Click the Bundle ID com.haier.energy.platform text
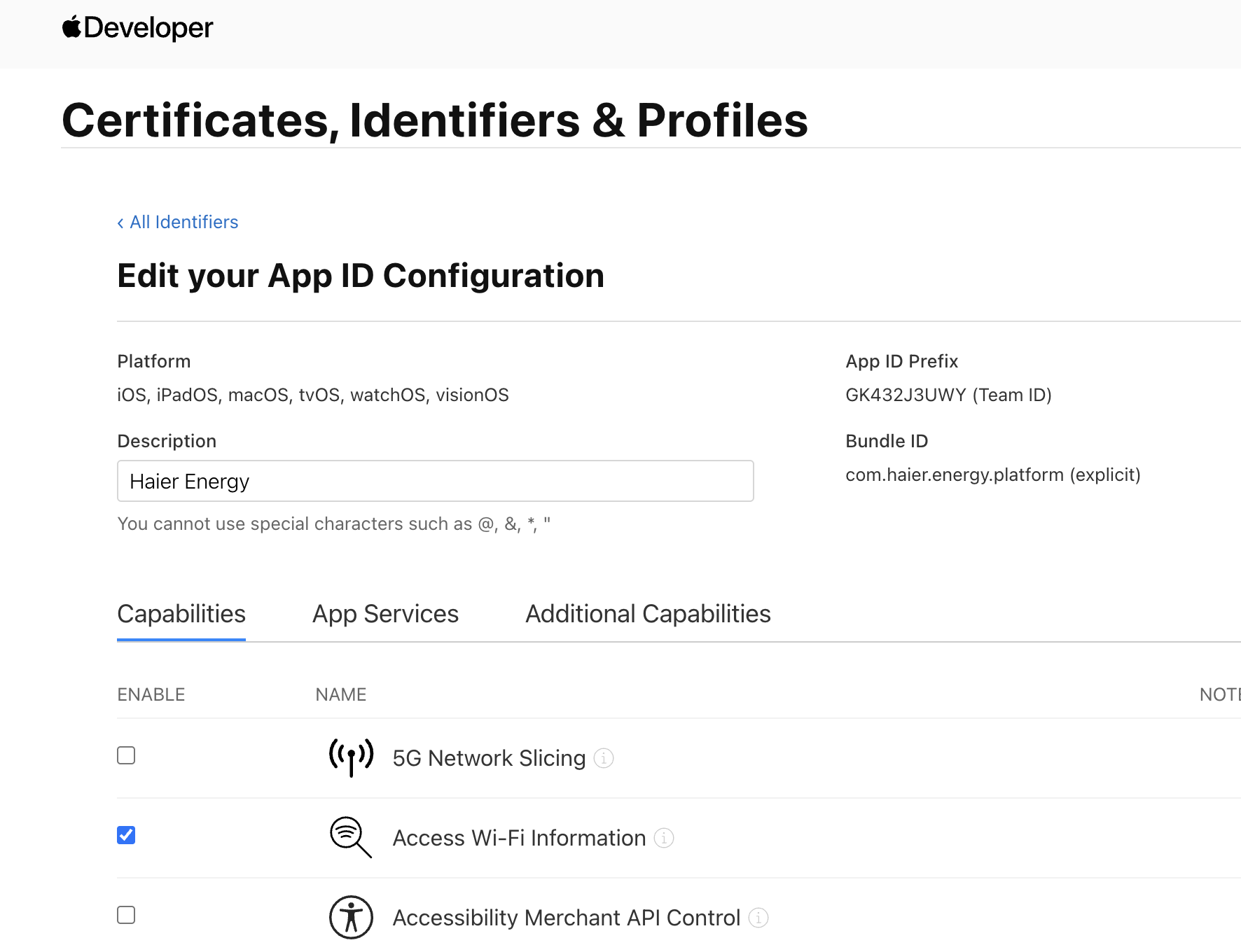This screenshot has height=952, width=1241. coord(992,475)
